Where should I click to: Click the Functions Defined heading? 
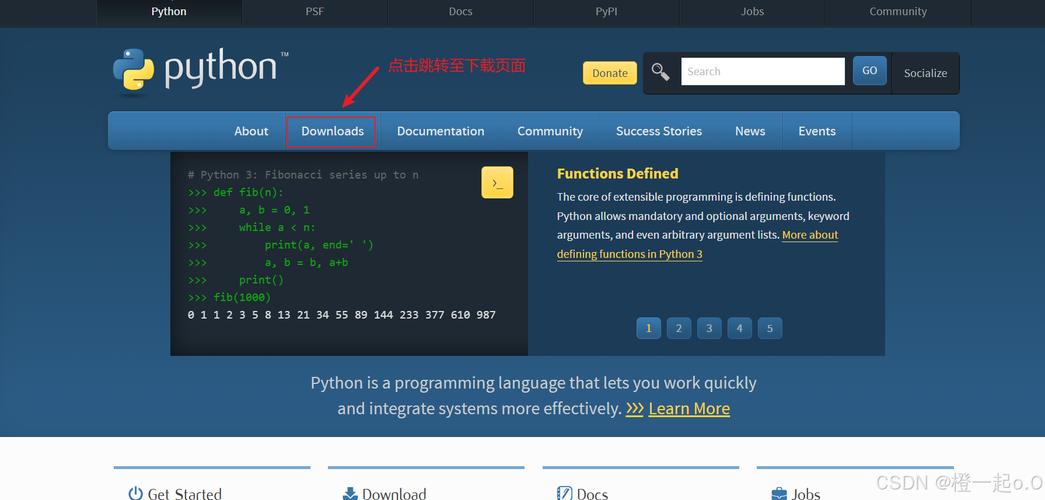[618, 174]
